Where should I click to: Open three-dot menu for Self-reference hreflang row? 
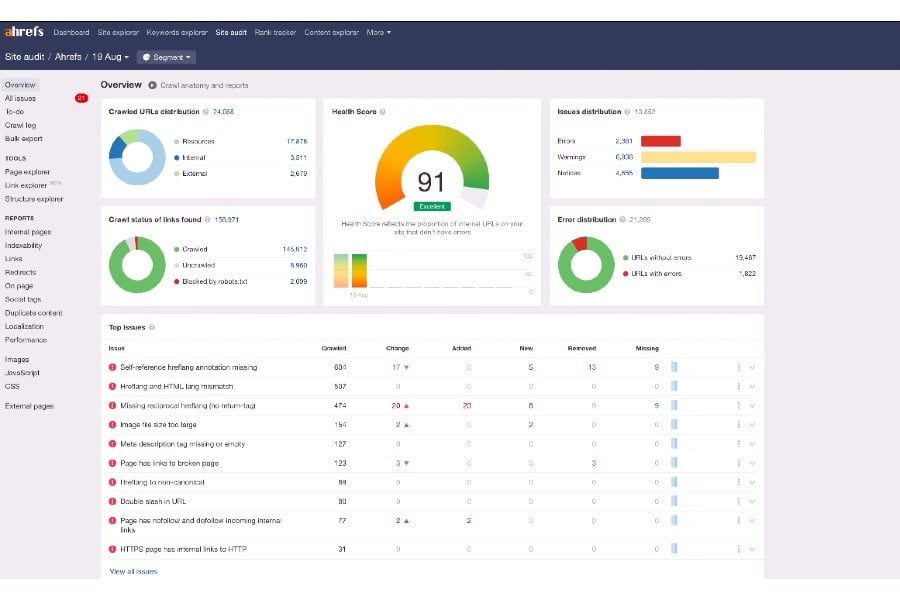pyautogui.click(x=738, y=367)
